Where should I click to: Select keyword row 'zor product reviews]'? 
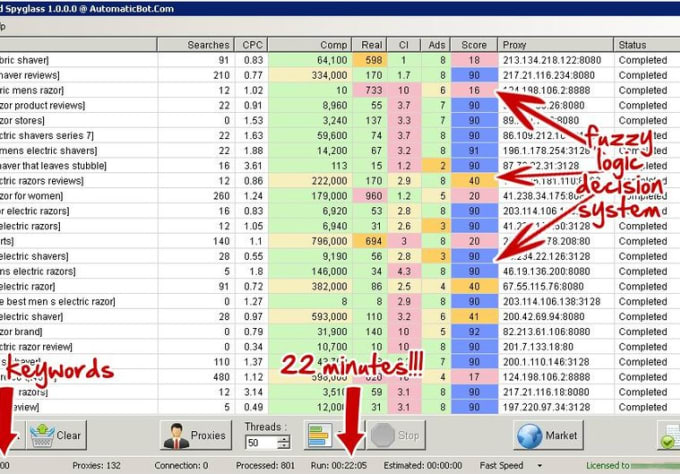point(42,105)
